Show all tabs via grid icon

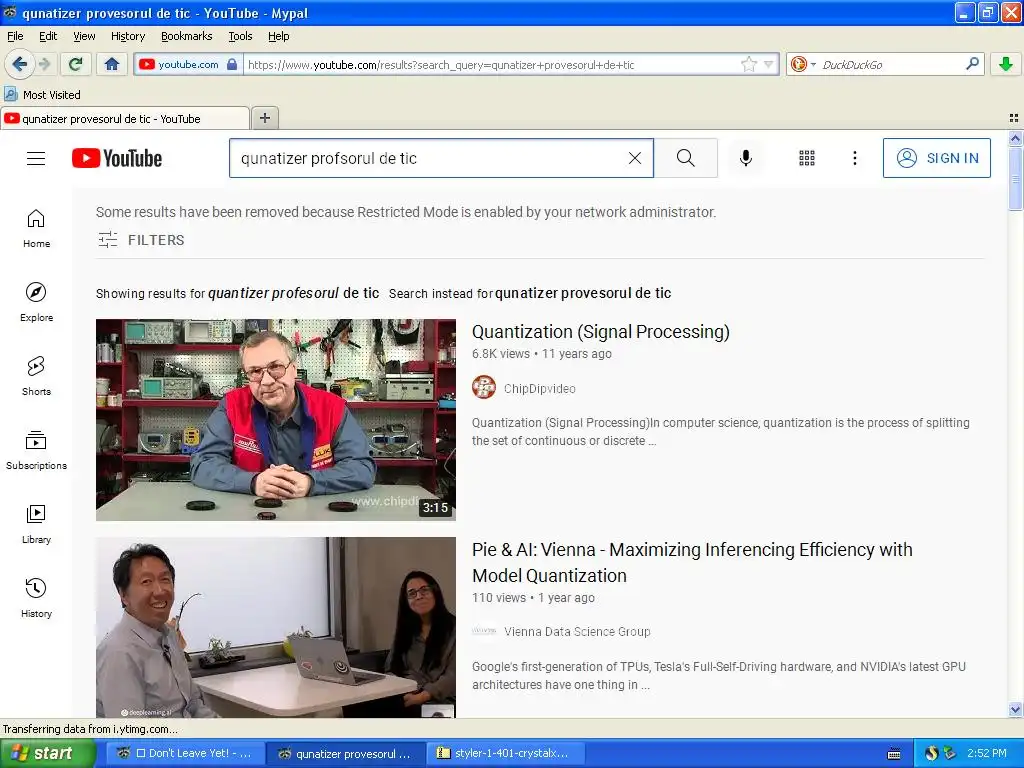coord(1014,118)
